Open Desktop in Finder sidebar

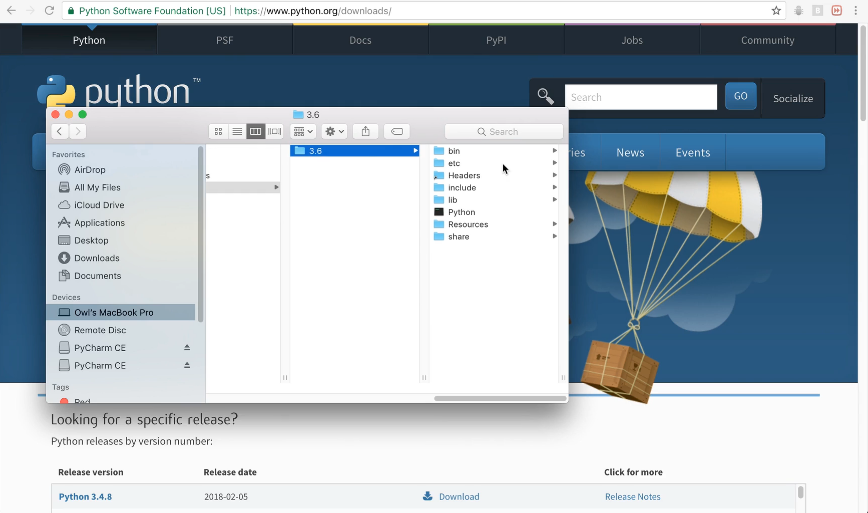(x=91, y=240)
